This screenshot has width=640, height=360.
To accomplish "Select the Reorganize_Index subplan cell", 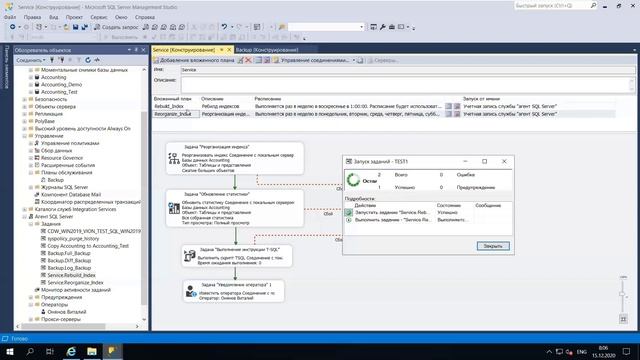I will click(176, 114).
